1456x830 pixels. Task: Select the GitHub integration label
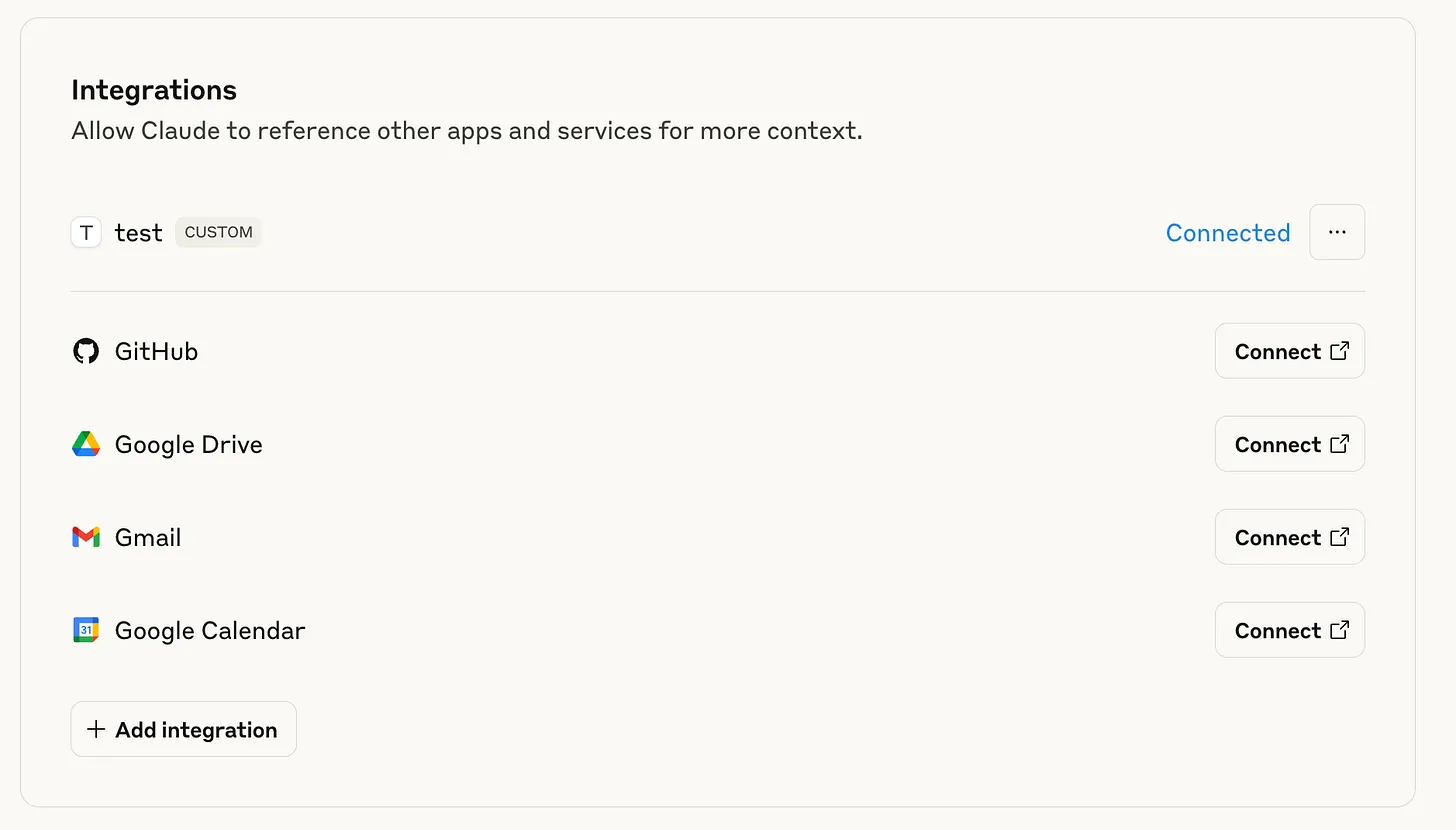156,352
